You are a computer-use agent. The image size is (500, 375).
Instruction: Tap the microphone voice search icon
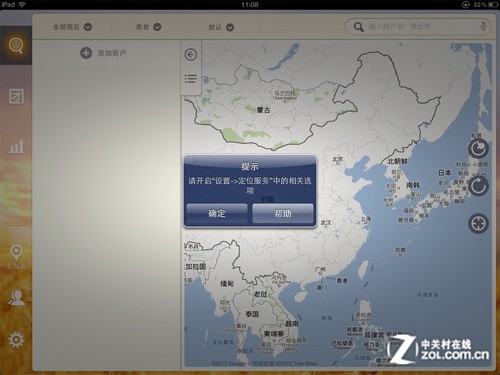pyautogui.click(x=483, y=27)
